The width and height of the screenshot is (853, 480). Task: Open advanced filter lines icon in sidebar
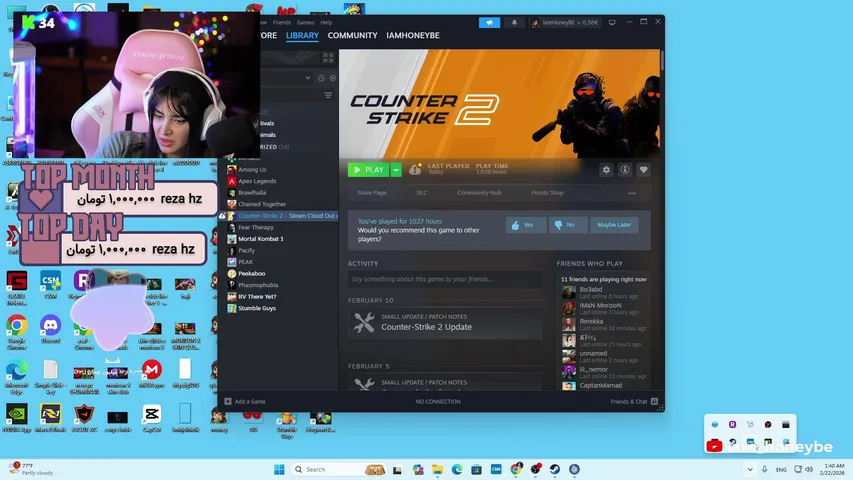tap(328, 95)
